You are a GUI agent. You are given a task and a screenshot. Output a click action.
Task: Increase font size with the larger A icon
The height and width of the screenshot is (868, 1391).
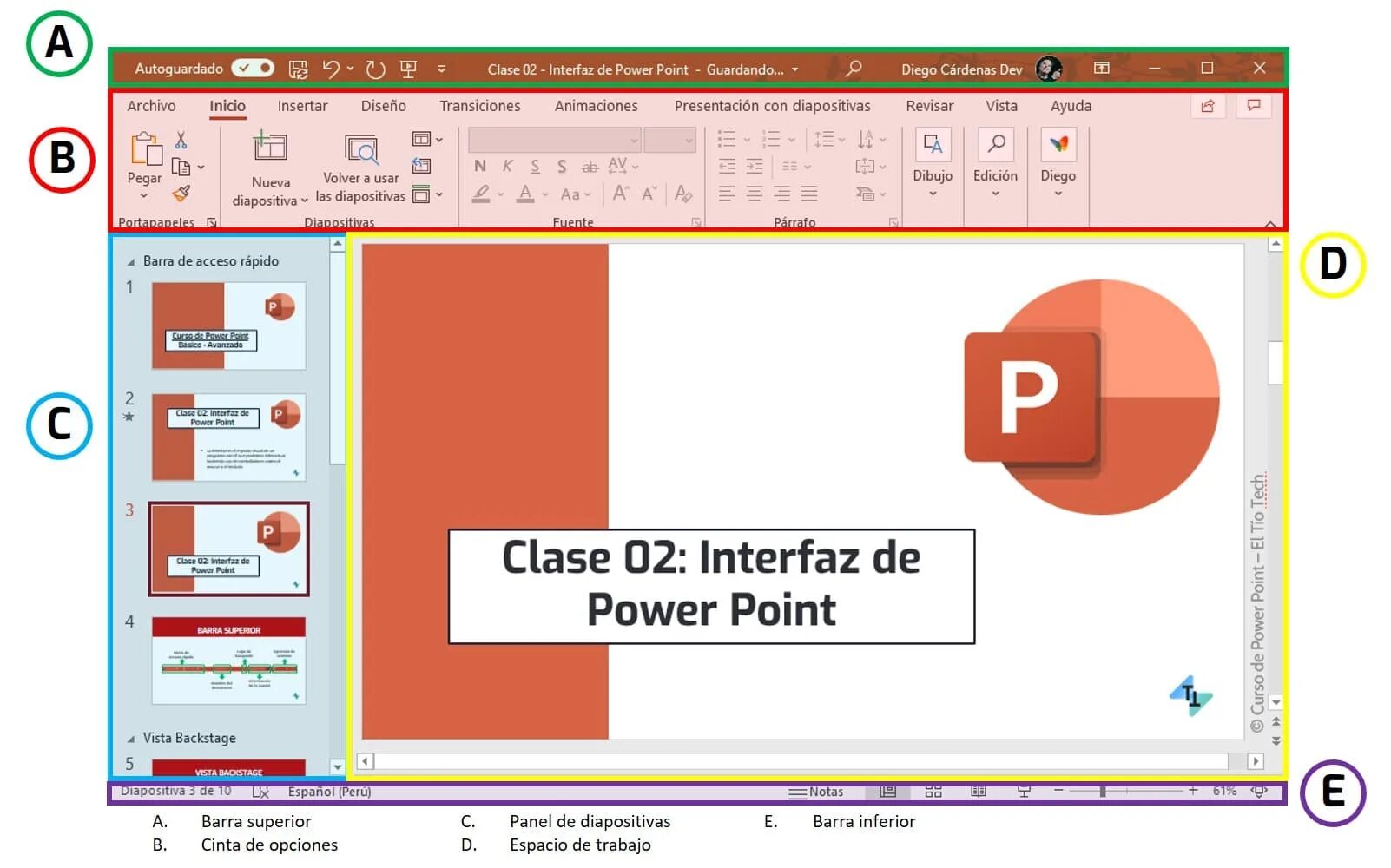[621, 194]
